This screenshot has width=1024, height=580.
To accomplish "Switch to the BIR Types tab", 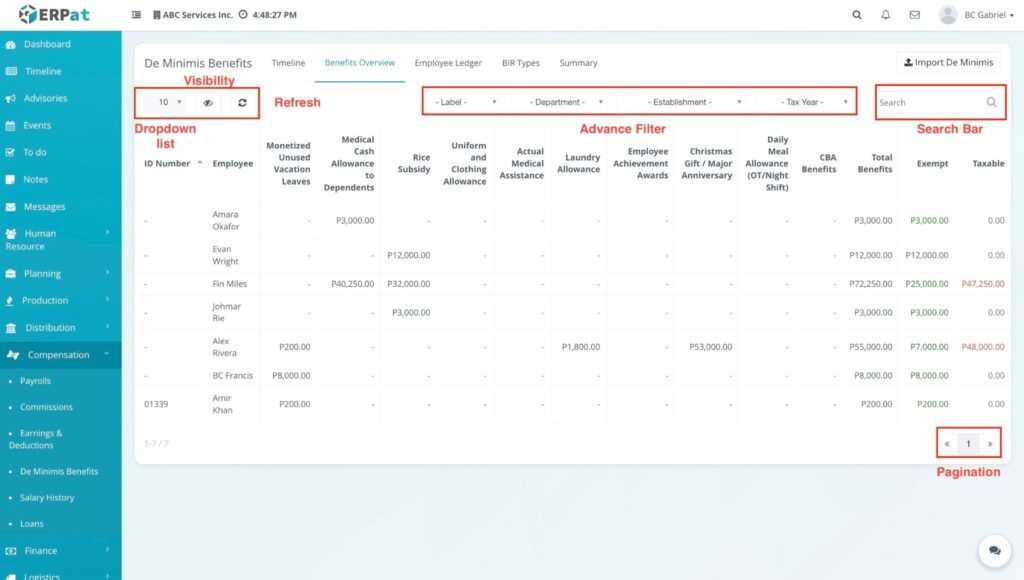I will coord(520,63).
